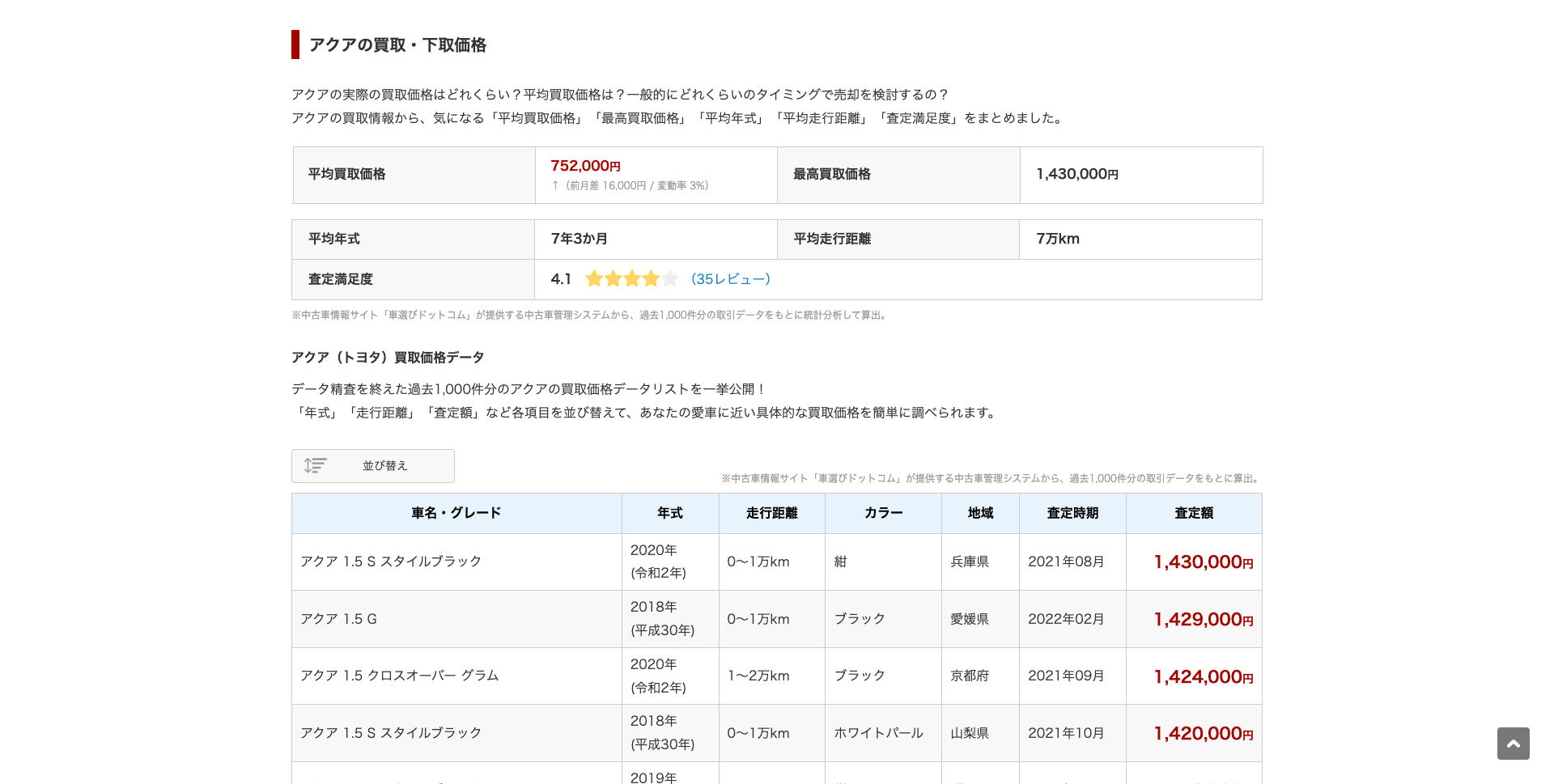Screen dimensions: 1554x784
Task: Click the first yellow star beside 4.1
Action: (594, 278)
